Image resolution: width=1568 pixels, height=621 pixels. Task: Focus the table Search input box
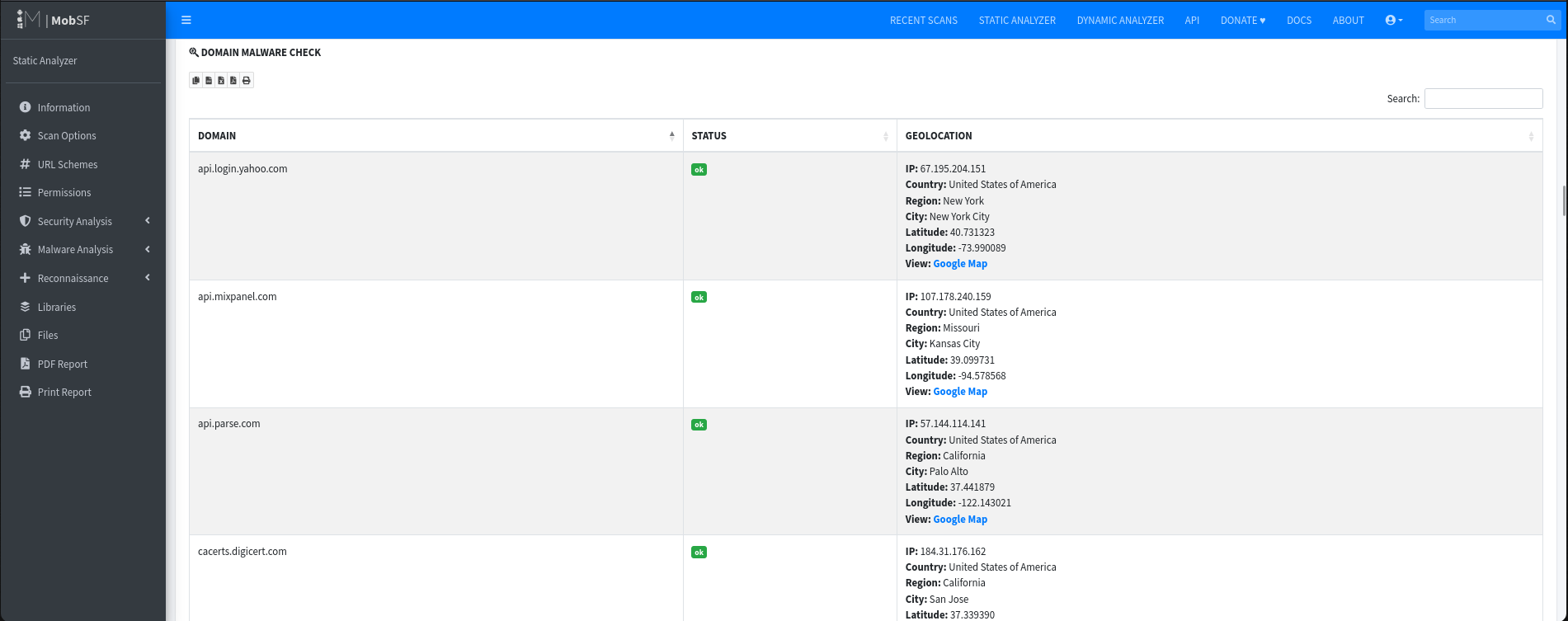1483,98
